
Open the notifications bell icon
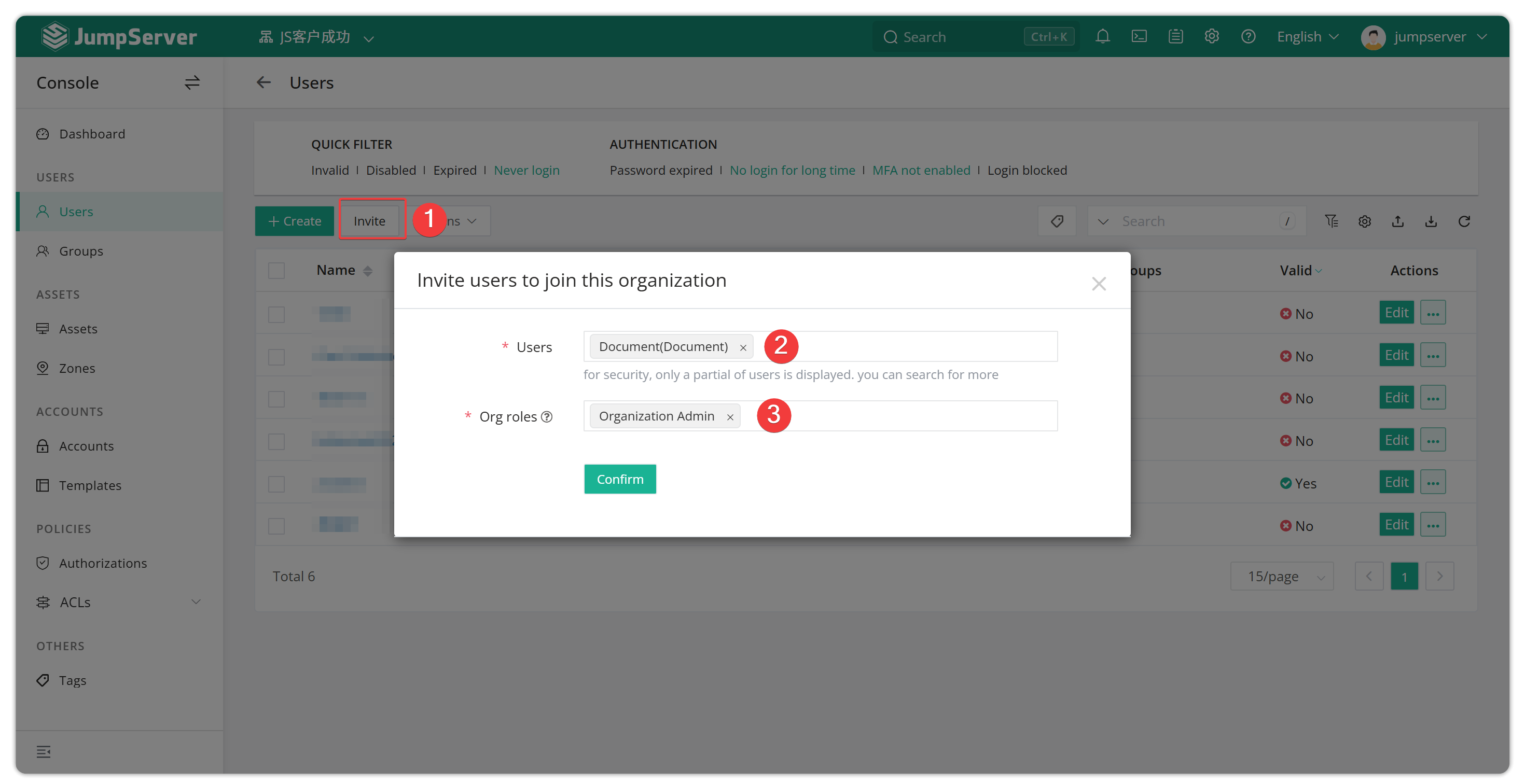coord(1102,37)
